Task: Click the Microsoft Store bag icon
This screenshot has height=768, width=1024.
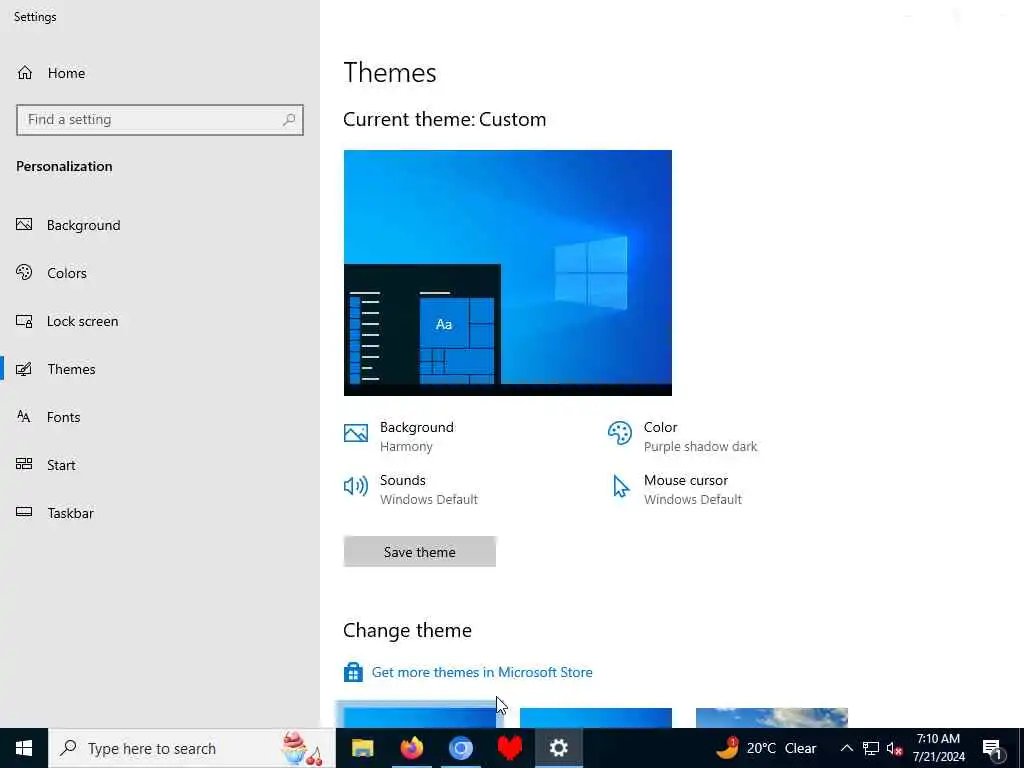Action: click(353, 672)
